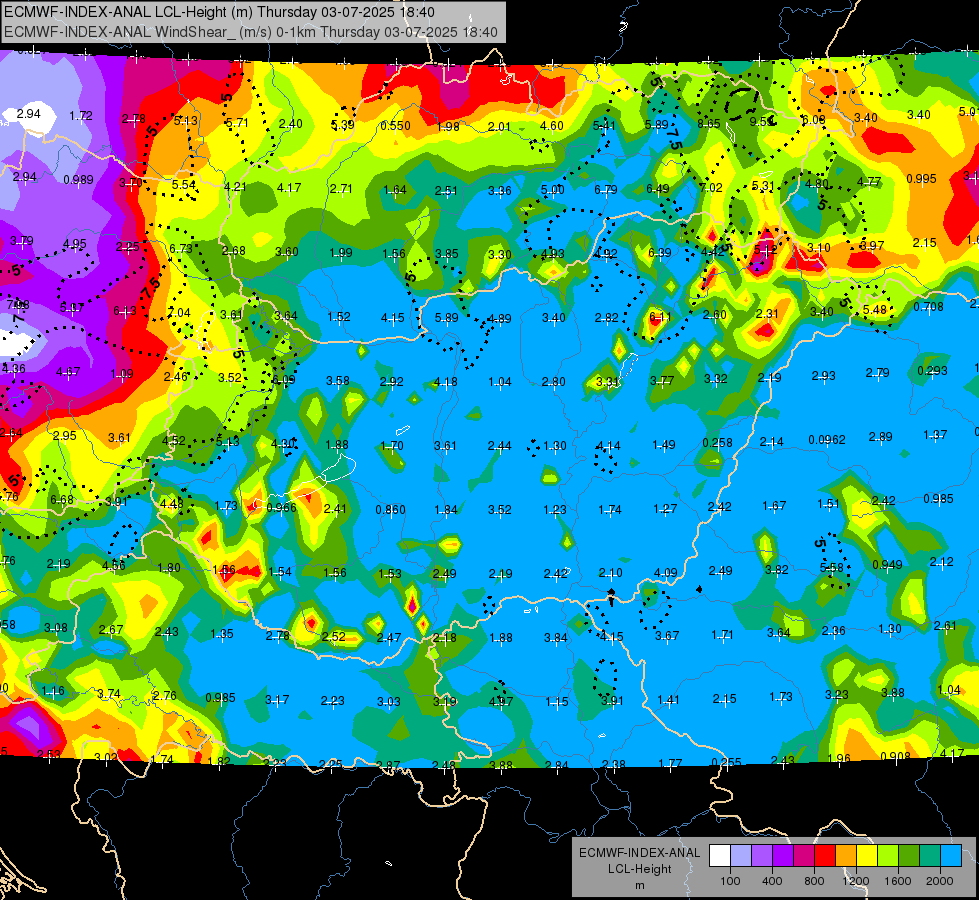979x900 pixels.
Task: Click the wind shear value 0.860
Action: click(x=390, y=510)
